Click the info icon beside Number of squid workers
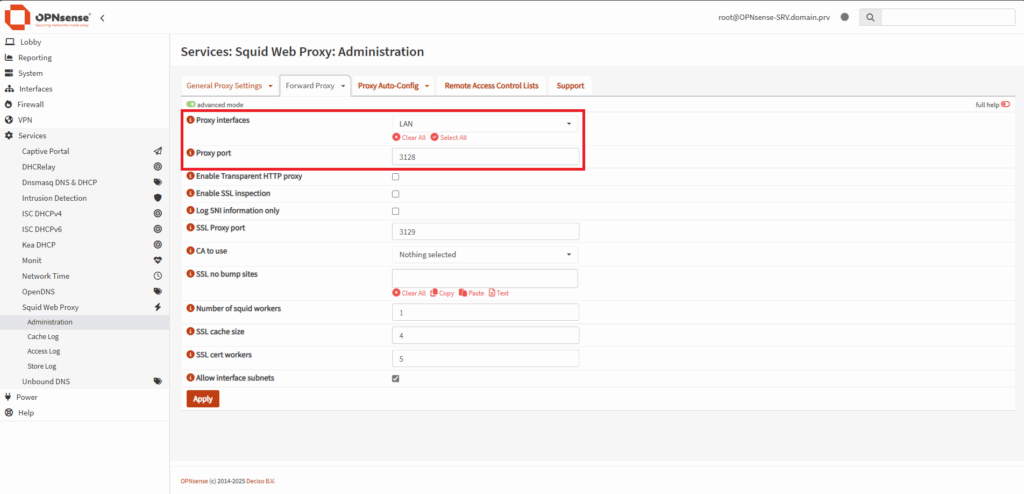The width and height of the screenshot is (1024, 494). point(191,308)
